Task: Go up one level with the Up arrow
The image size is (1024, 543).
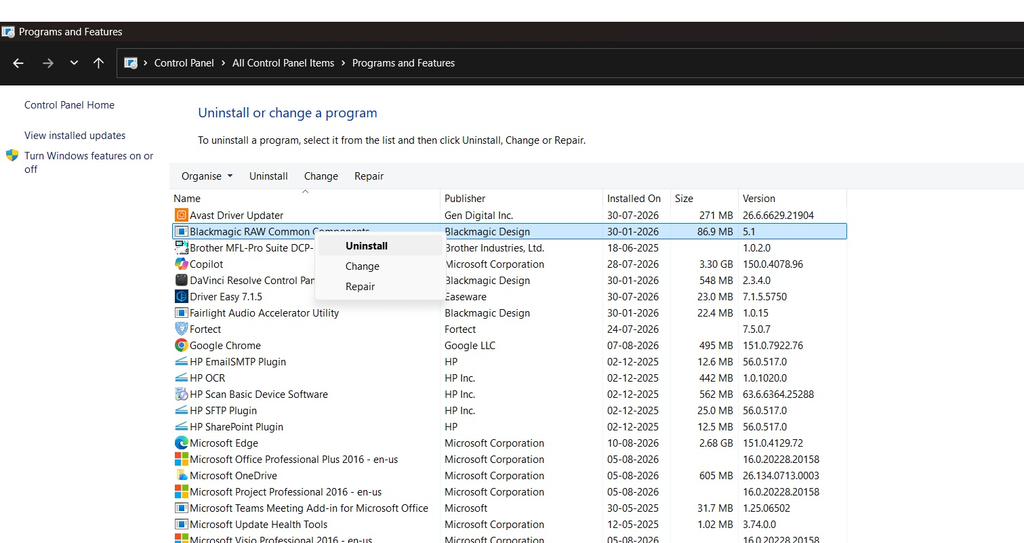Action: tap(99, 63)
